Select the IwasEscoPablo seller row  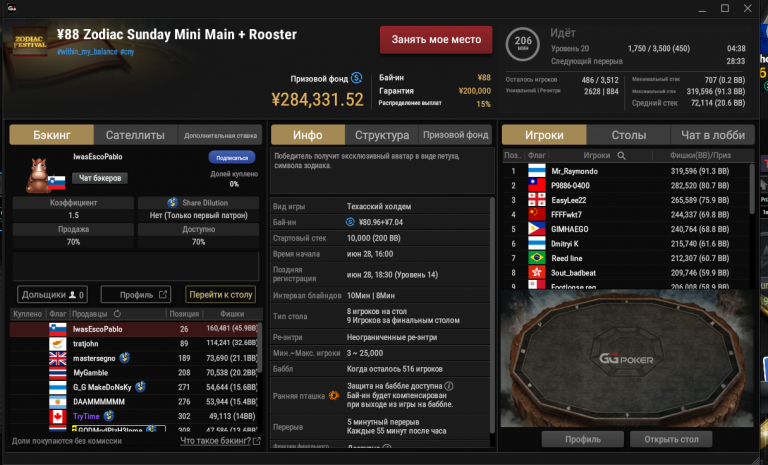[133, 329]
